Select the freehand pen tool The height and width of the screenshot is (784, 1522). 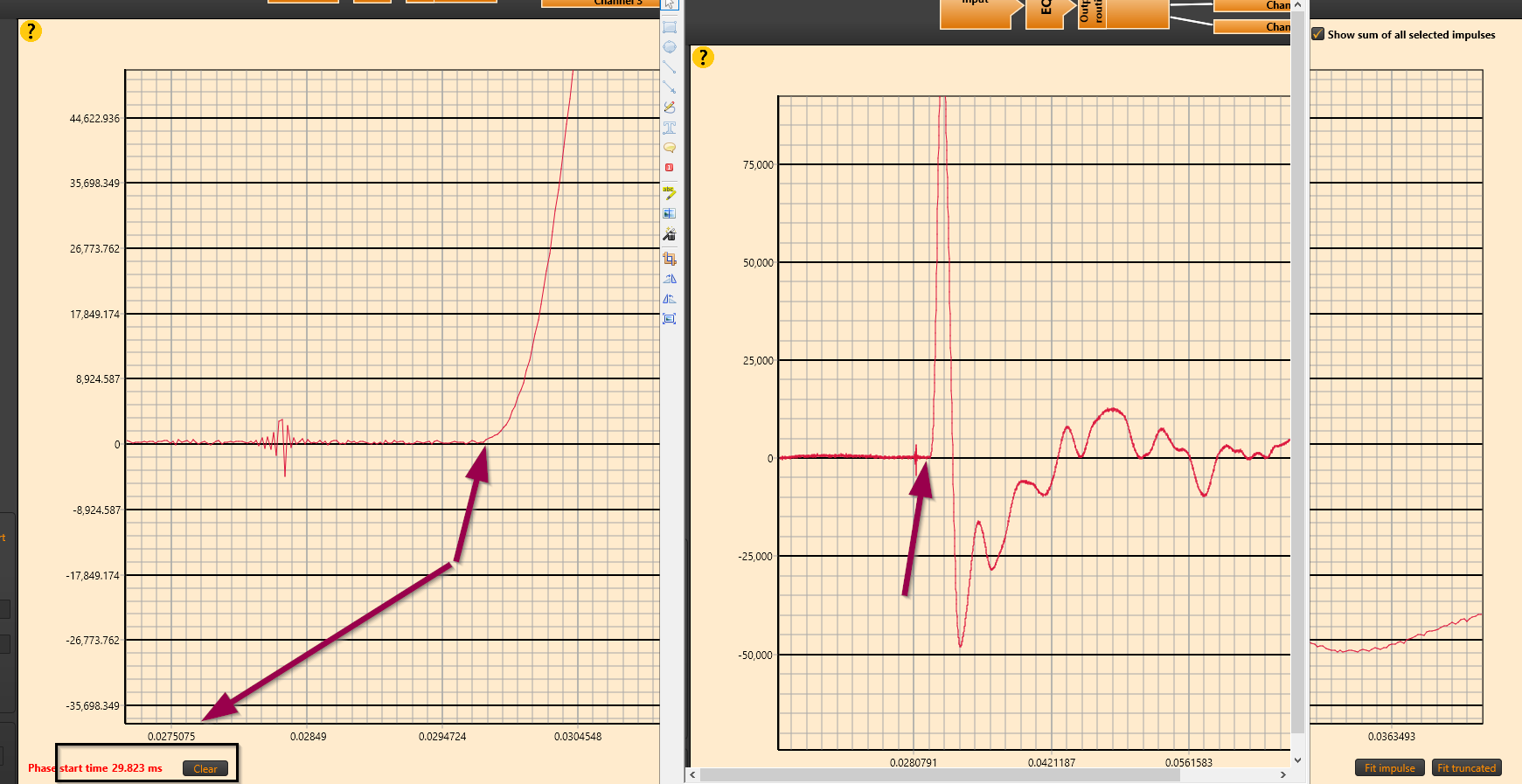coord(670,108)
